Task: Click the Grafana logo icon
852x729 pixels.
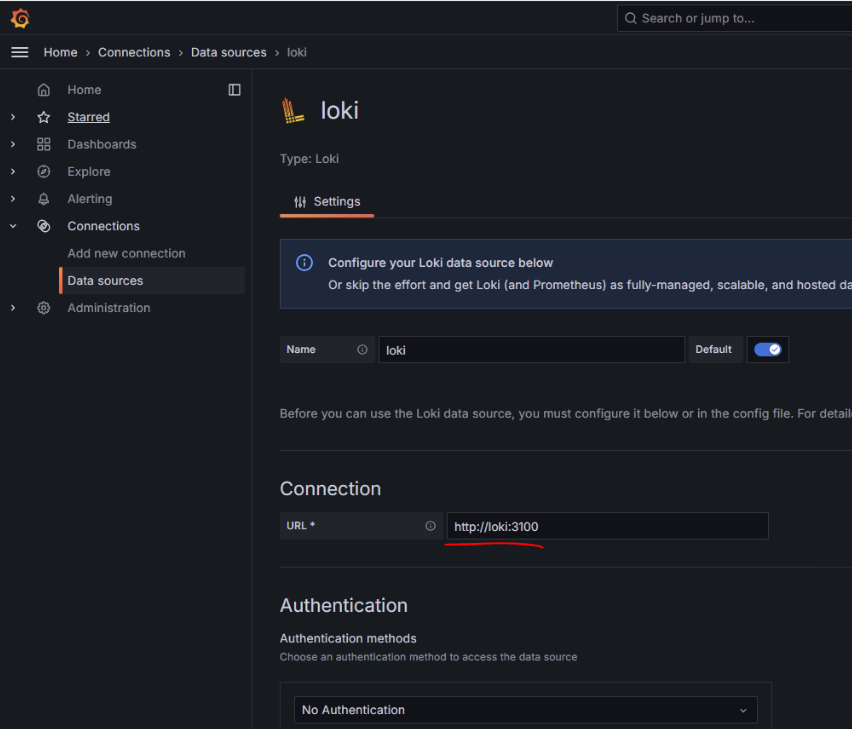Action: (20, 18)
